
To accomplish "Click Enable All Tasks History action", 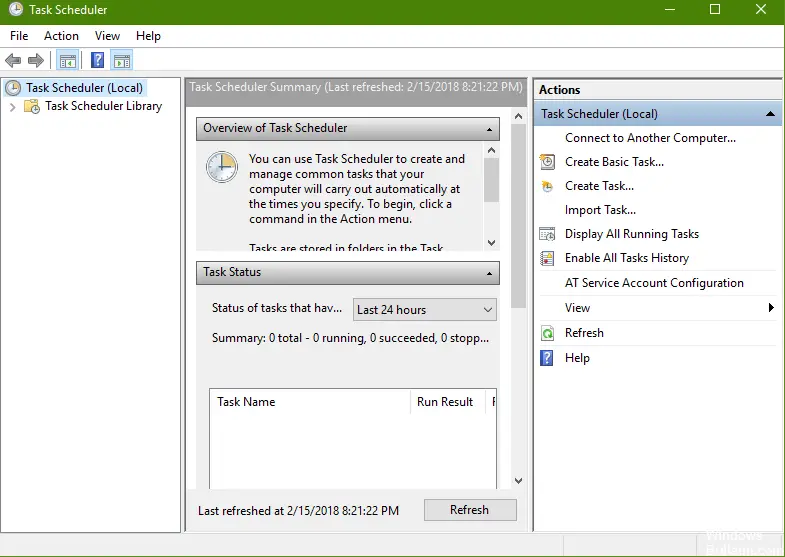I will pyautogui.click(x=627, y=258).
